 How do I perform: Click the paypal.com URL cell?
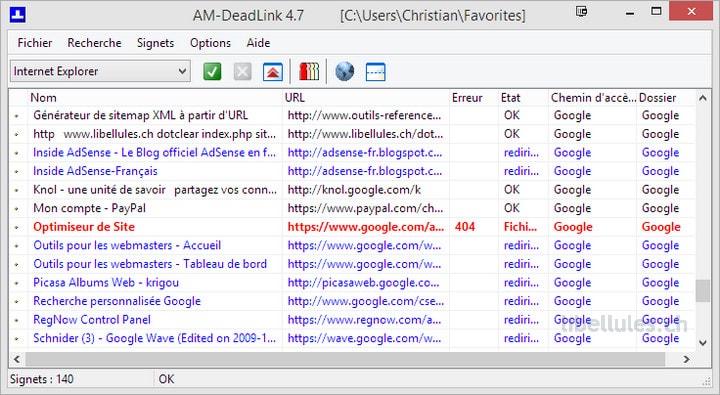pos(366,208)
